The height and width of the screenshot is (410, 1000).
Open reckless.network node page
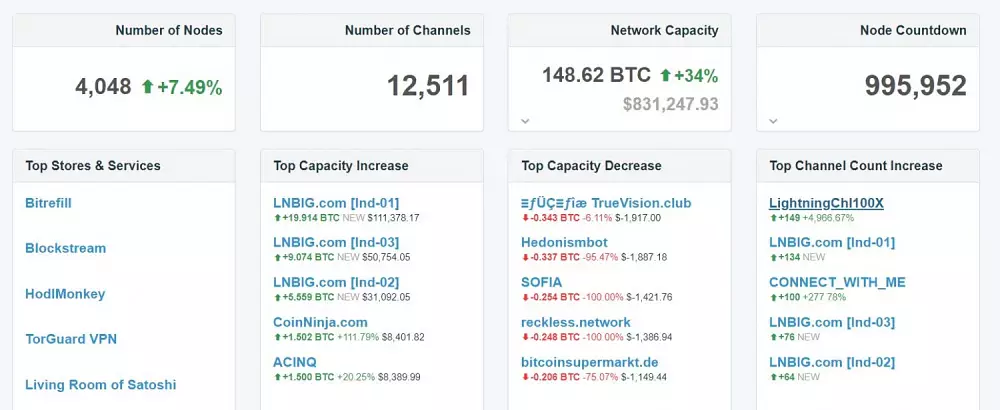(576, 322)
